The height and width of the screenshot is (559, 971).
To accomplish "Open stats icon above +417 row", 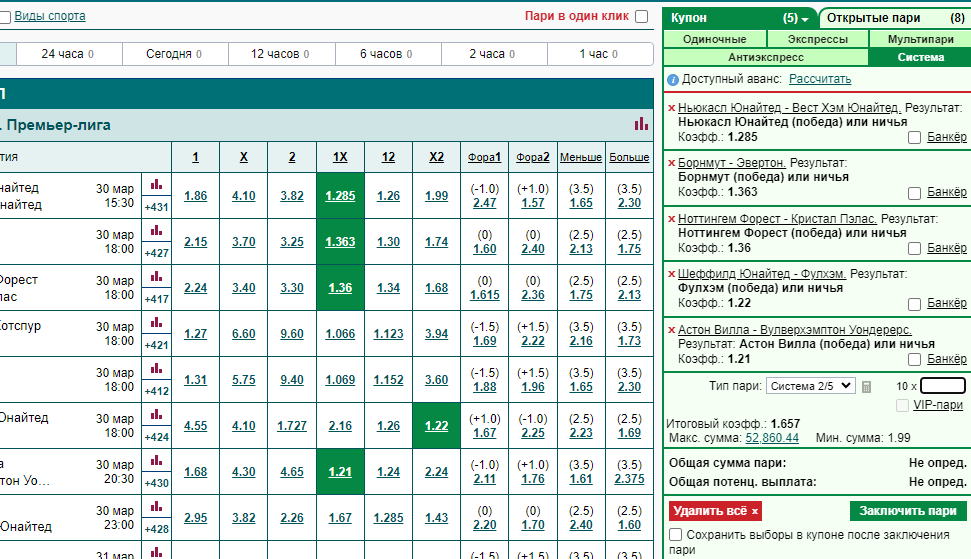I will click(157, 277).
